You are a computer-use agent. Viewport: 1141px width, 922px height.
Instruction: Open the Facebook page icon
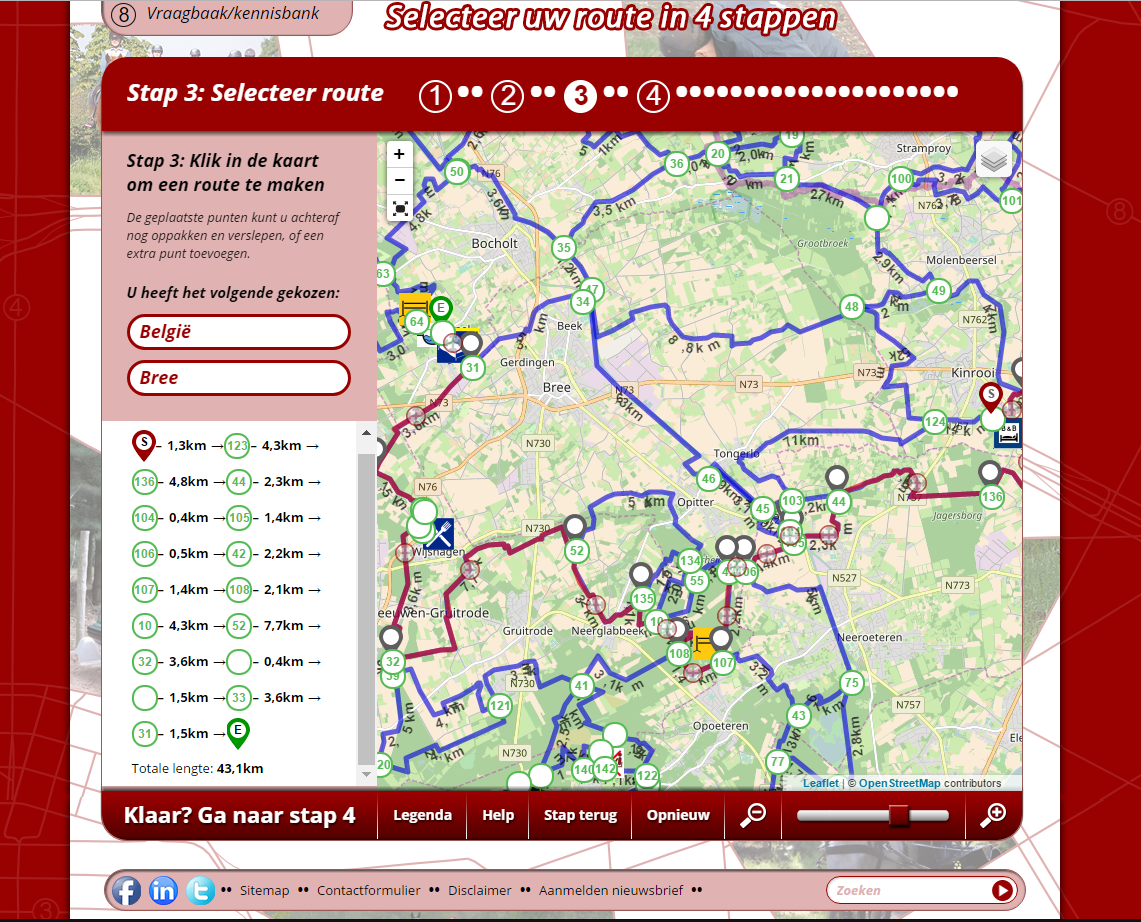coord(126,890)
